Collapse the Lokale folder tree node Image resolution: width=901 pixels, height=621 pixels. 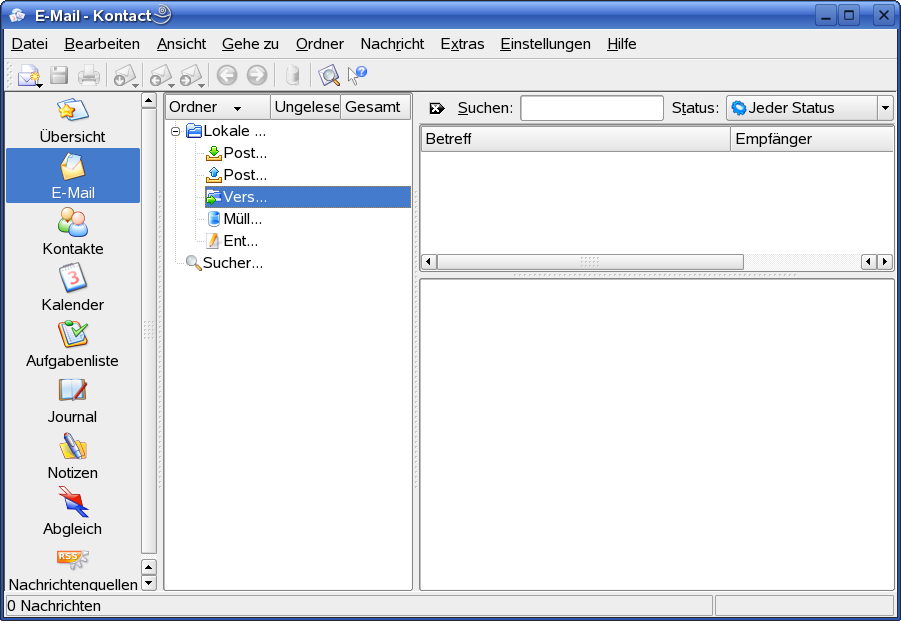[176, 131]
